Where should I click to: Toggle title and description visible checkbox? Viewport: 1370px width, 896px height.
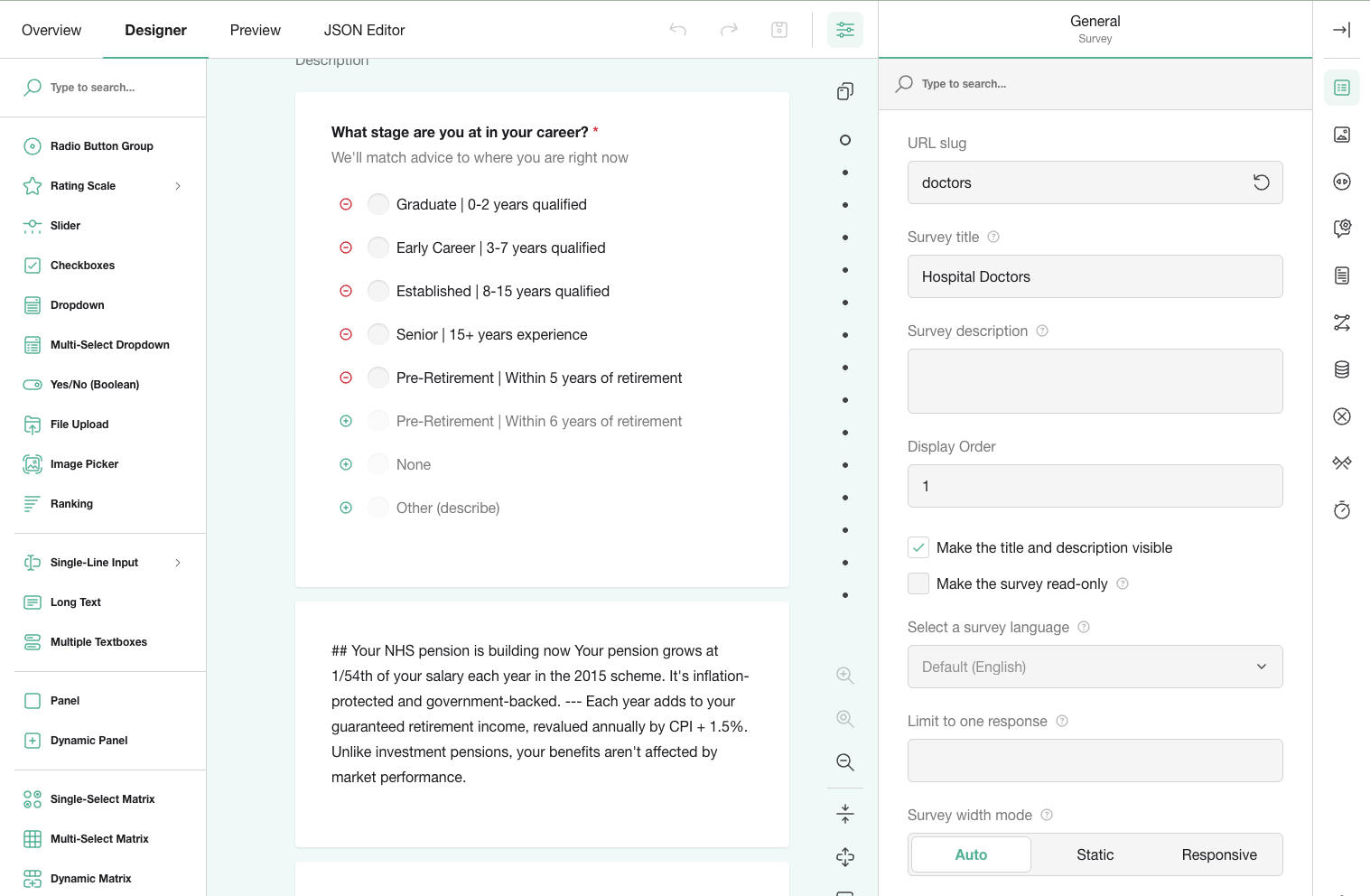pyautogui.click(x=918, y=547)
